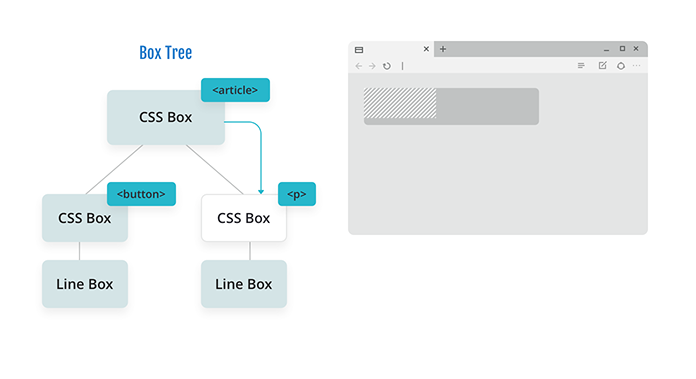696x379 pixels.
Task: Click the hatched area in page box
Action: point(400,103)
